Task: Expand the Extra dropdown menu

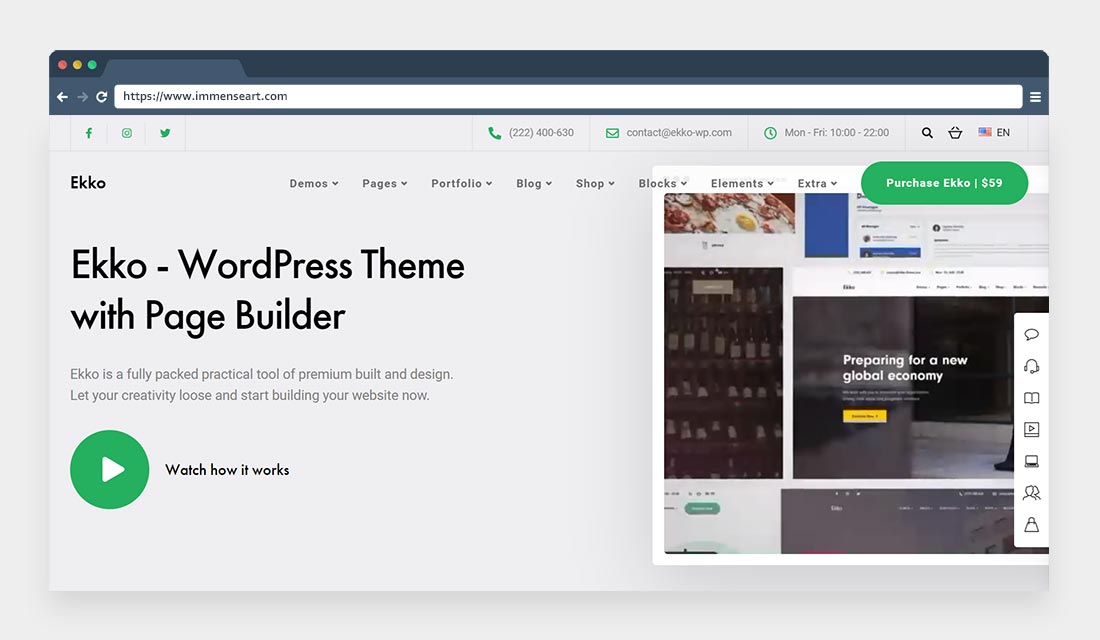Action: (x=817, y=183)
